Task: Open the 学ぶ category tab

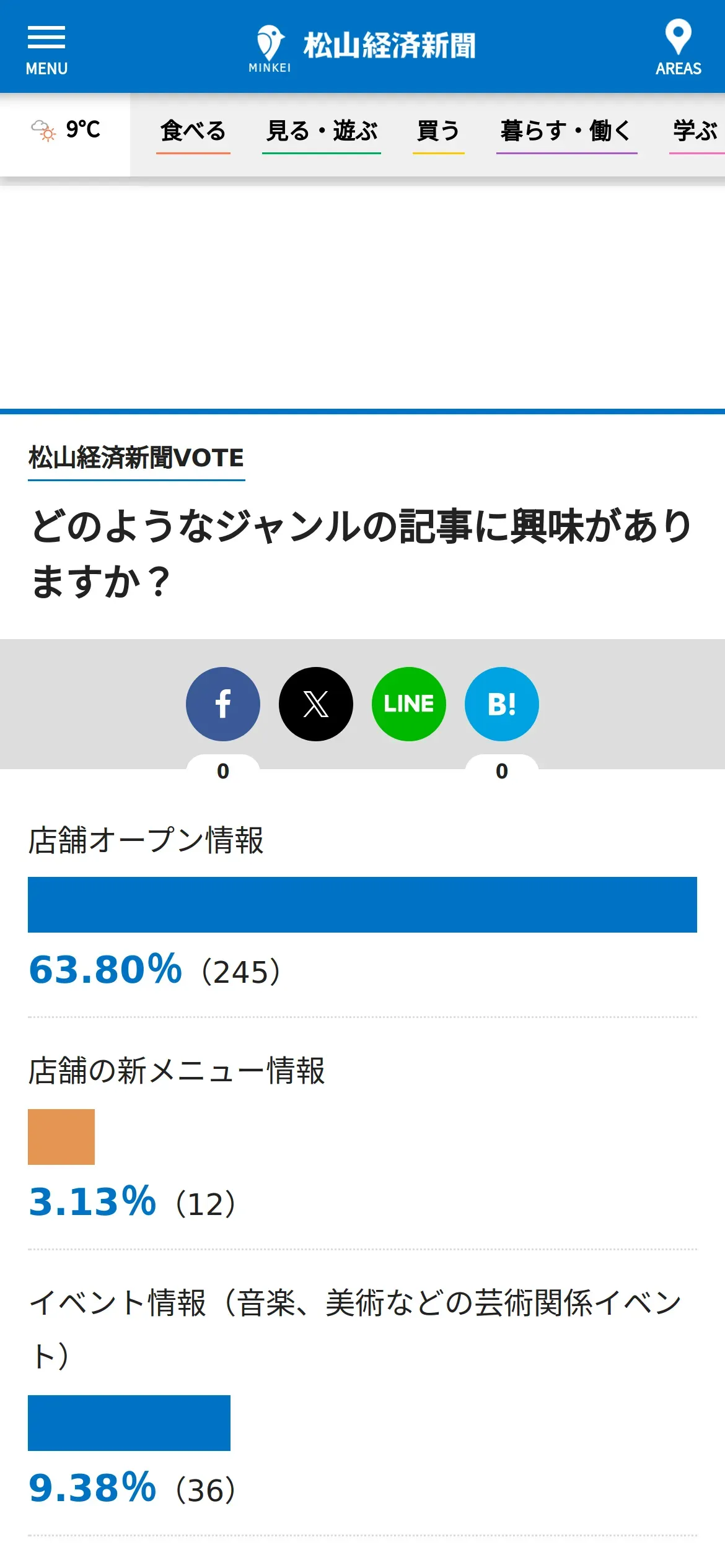Action: (696, 133)
